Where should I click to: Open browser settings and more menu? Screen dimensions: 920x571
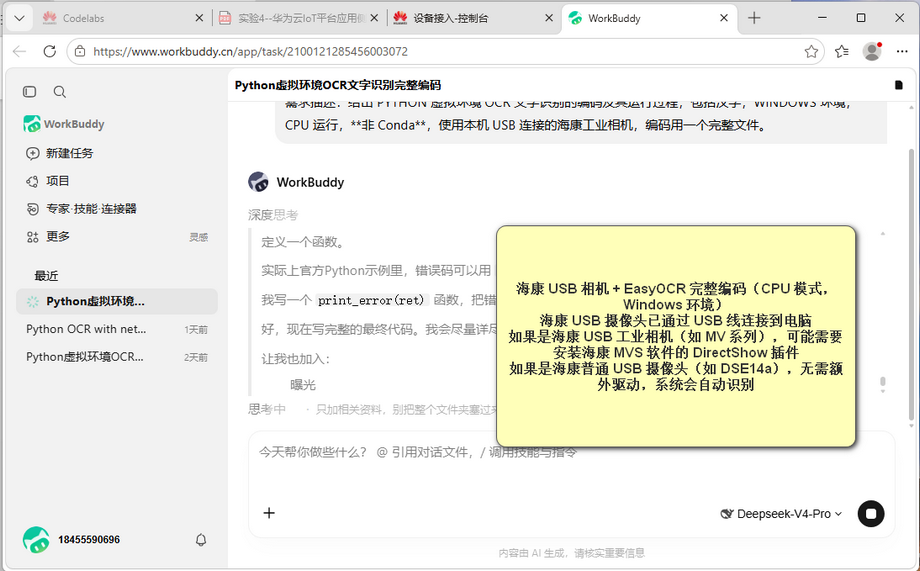(902, 52)
